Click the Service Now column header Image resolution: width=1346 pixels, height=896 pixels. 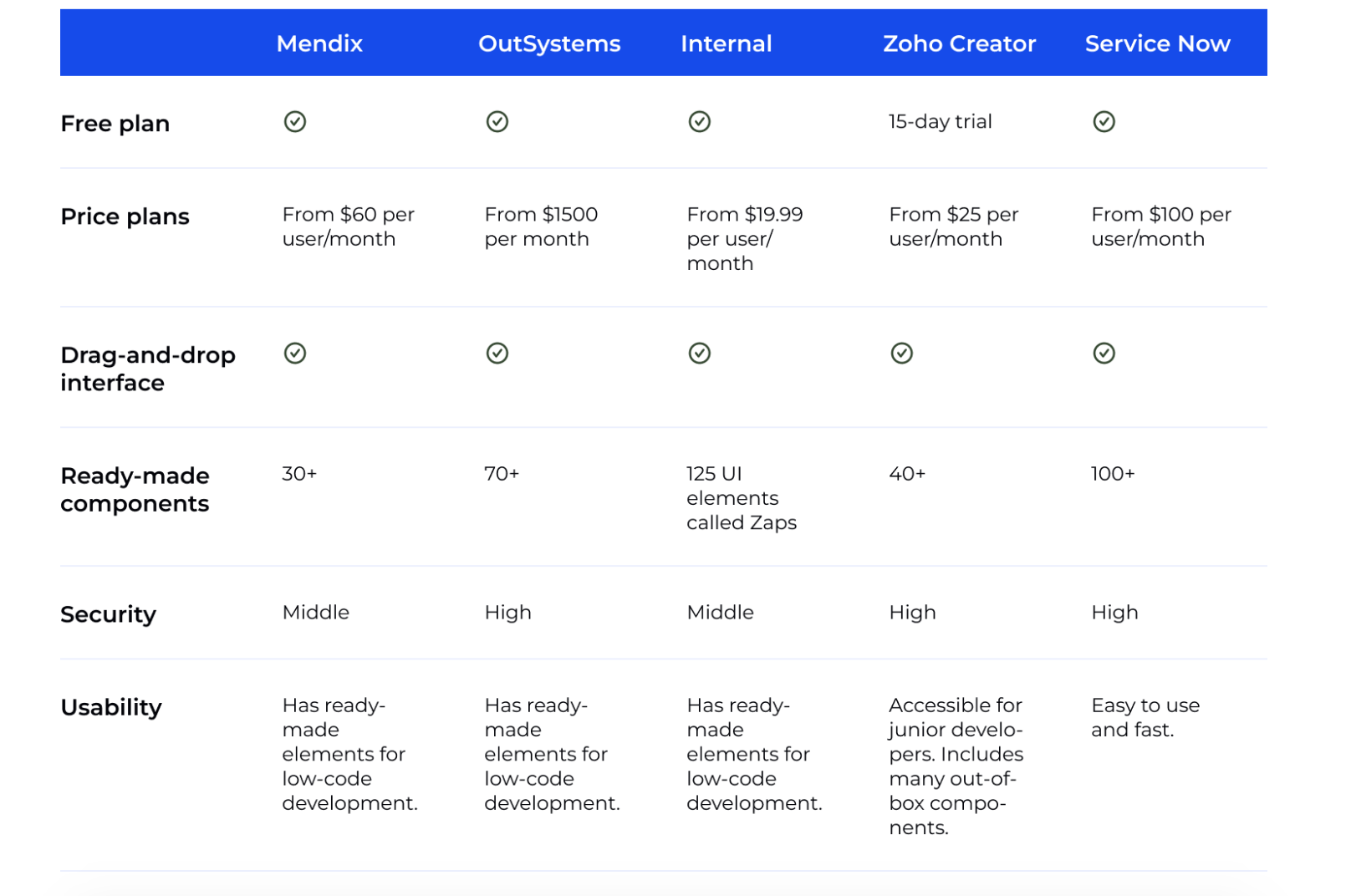click(1157, 43)
